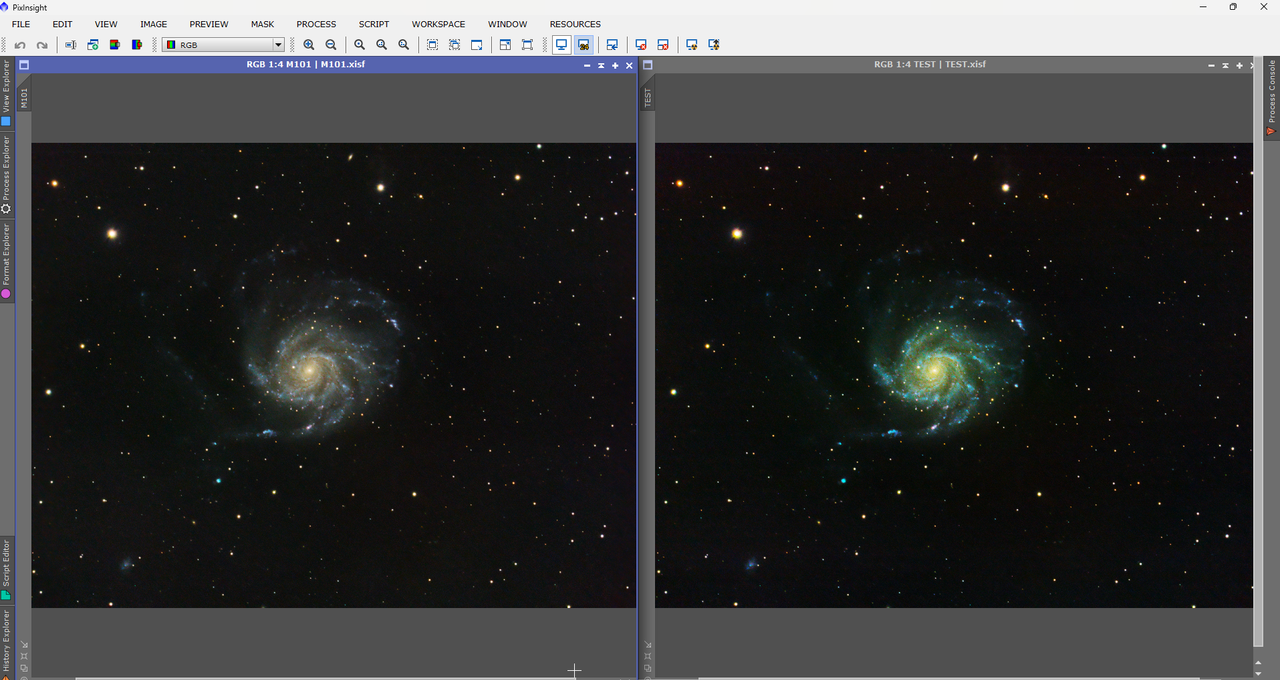Toggle the highlighted binoculars toolbar button

[x=583, y=45]
